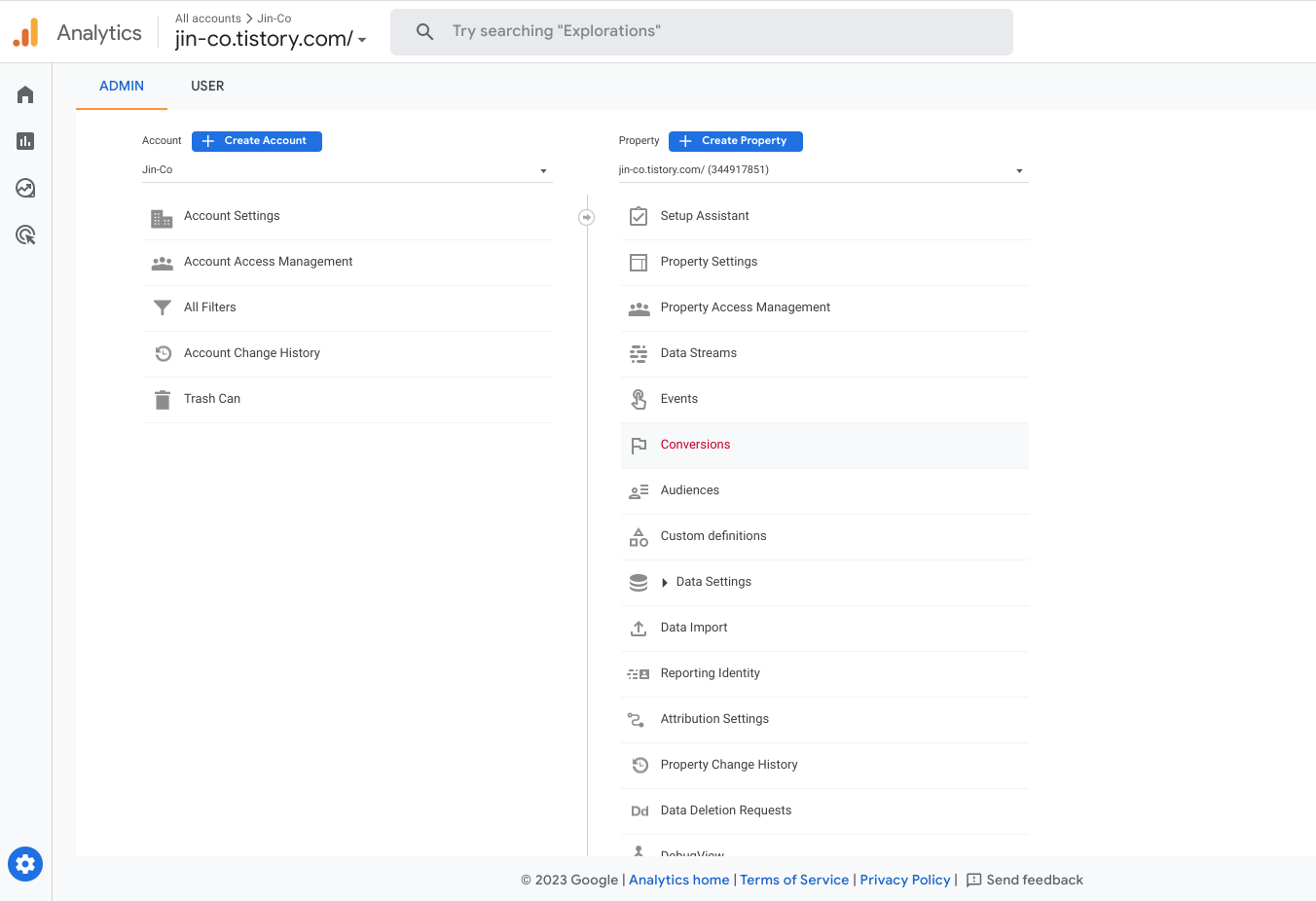Open Property Change History
This screenshot has width=1316, height=901.
(x=824, y=765)
